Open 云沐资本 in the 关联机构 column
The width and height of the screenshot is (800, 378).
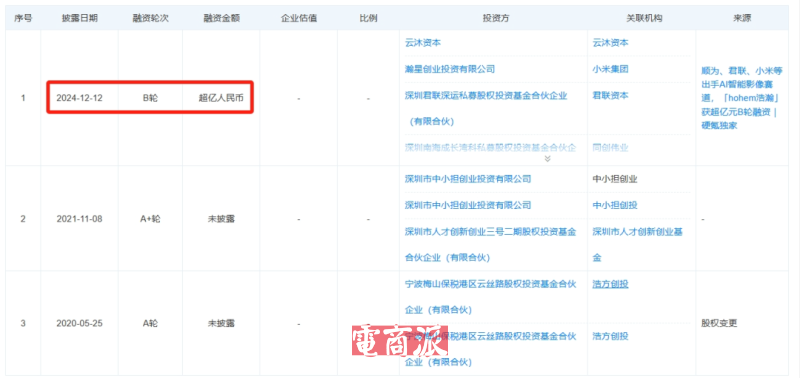(x=610, y=43)
